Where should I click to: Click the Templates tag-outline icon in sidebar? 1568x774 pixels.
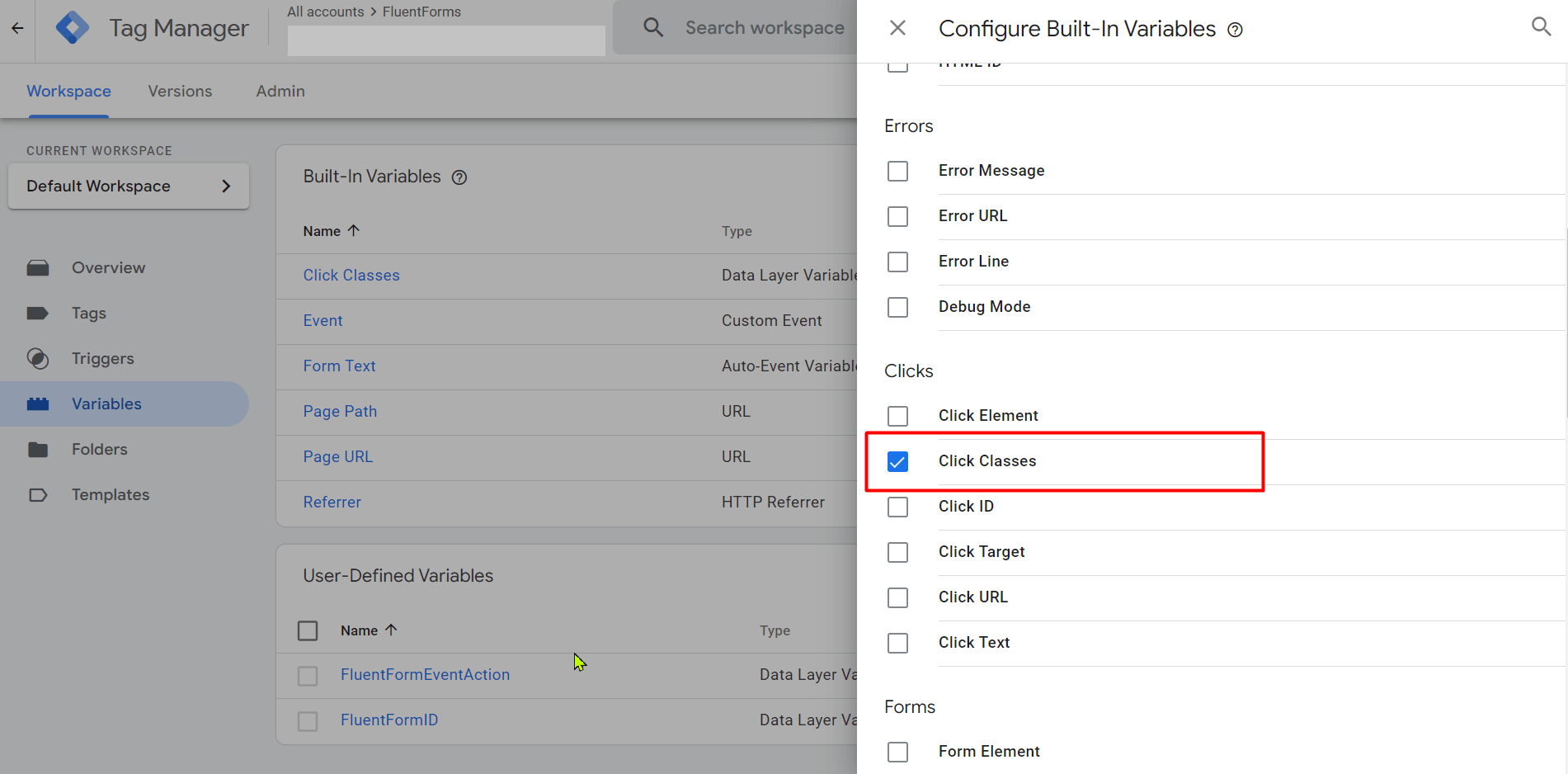[x=38, y=495]
